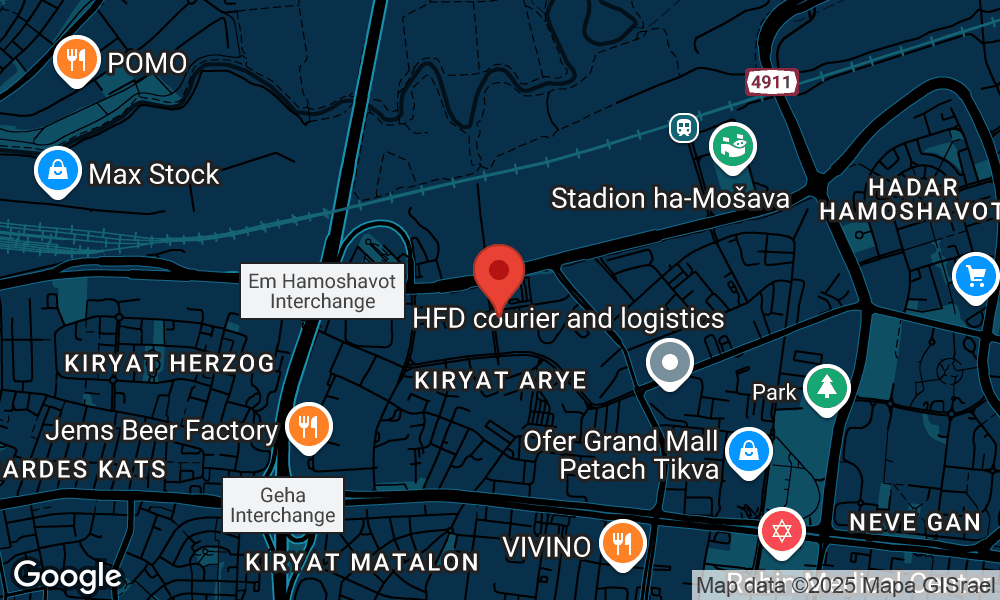Click the Geha Interchange label

[283, 505]
